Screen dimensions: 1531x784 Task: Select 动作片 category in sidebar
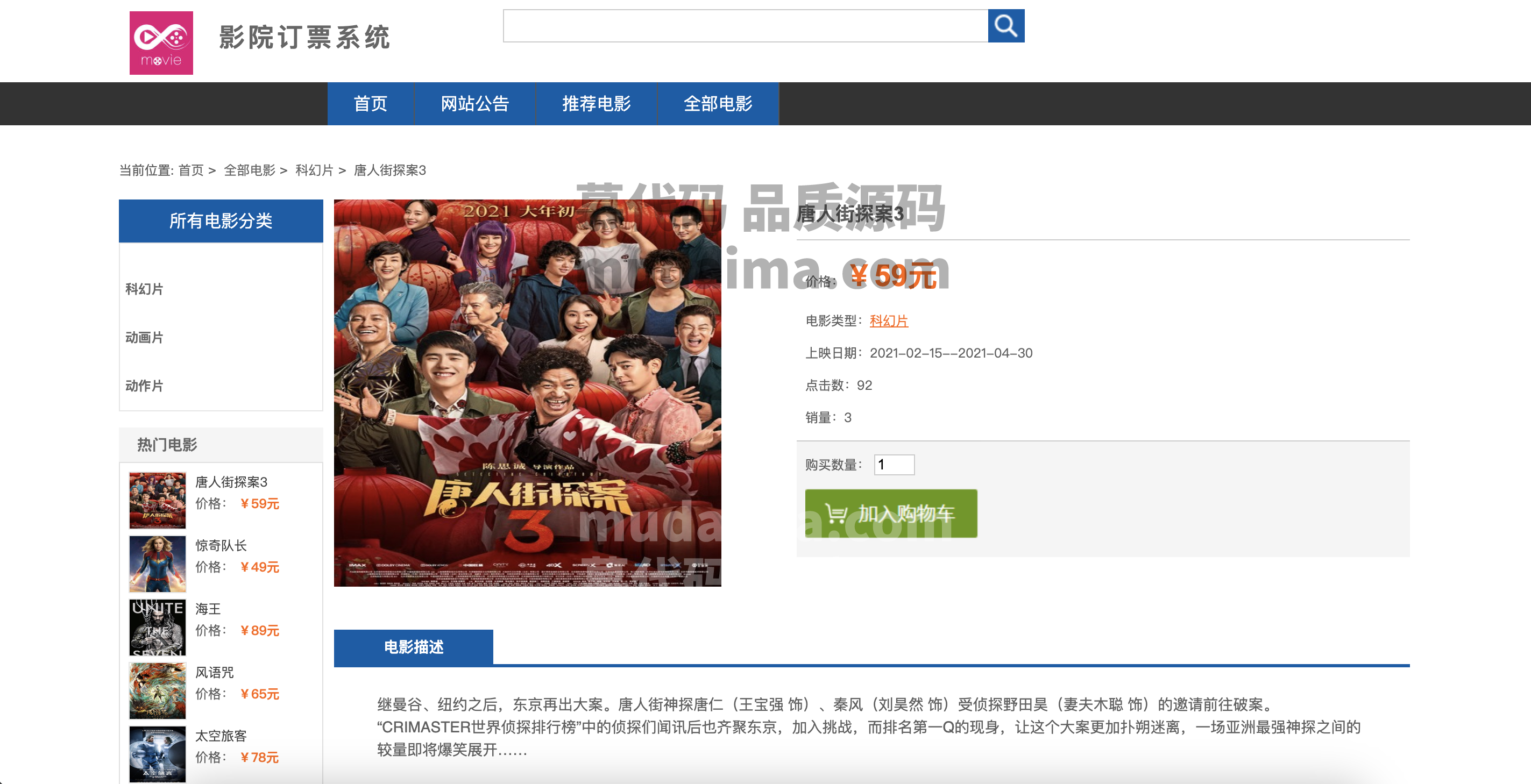click(x=144, y=386)
